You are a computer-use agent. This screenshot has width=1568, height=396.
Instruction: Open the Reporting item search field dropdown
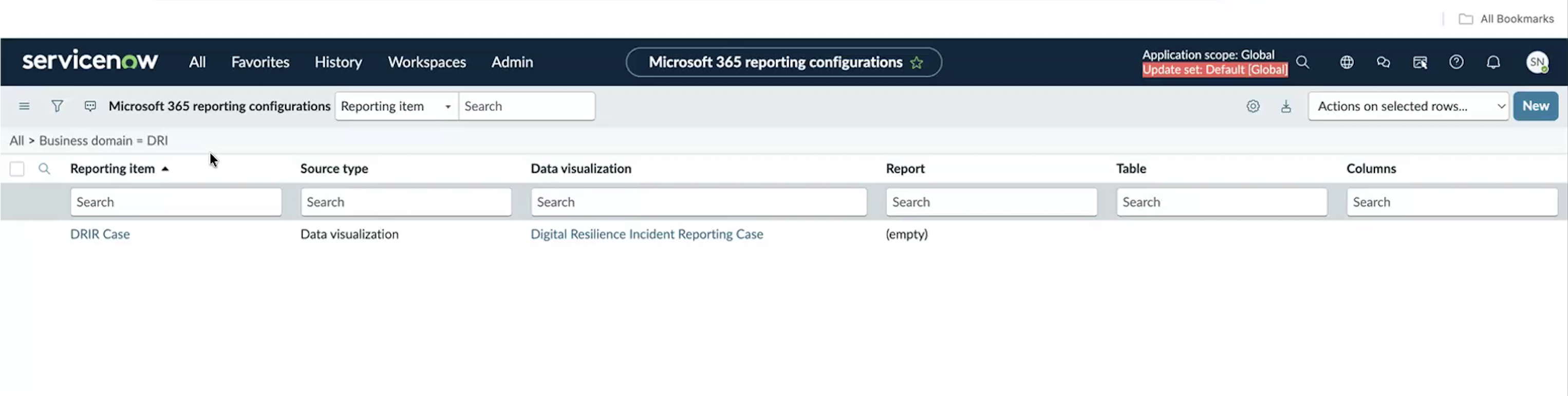(x=396, y=106)
